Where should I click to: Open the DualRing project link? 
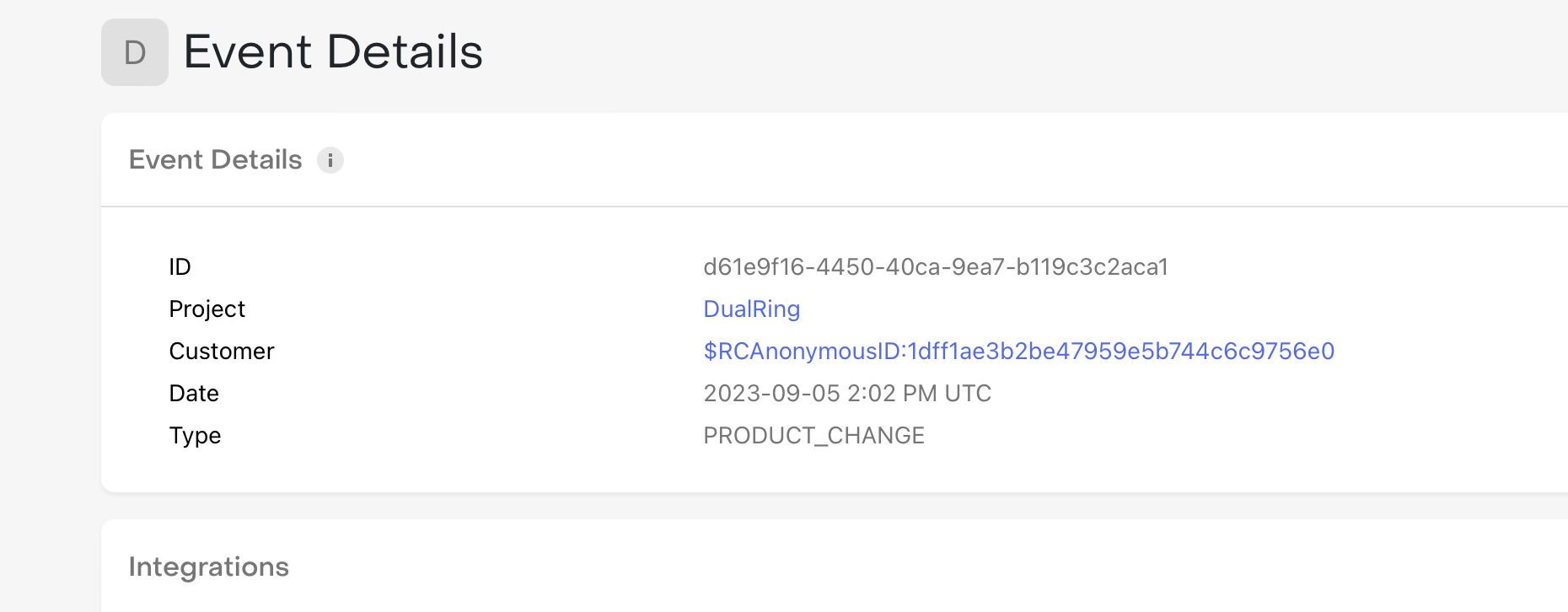(x=752, y=309)
